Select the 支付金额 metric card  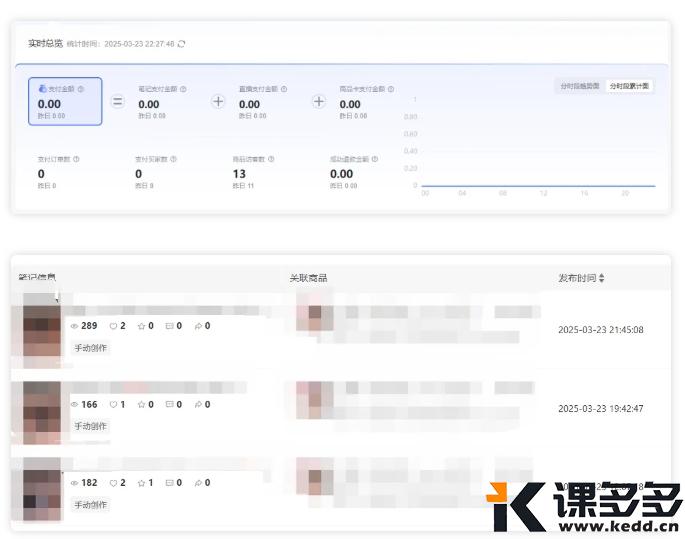65,101
